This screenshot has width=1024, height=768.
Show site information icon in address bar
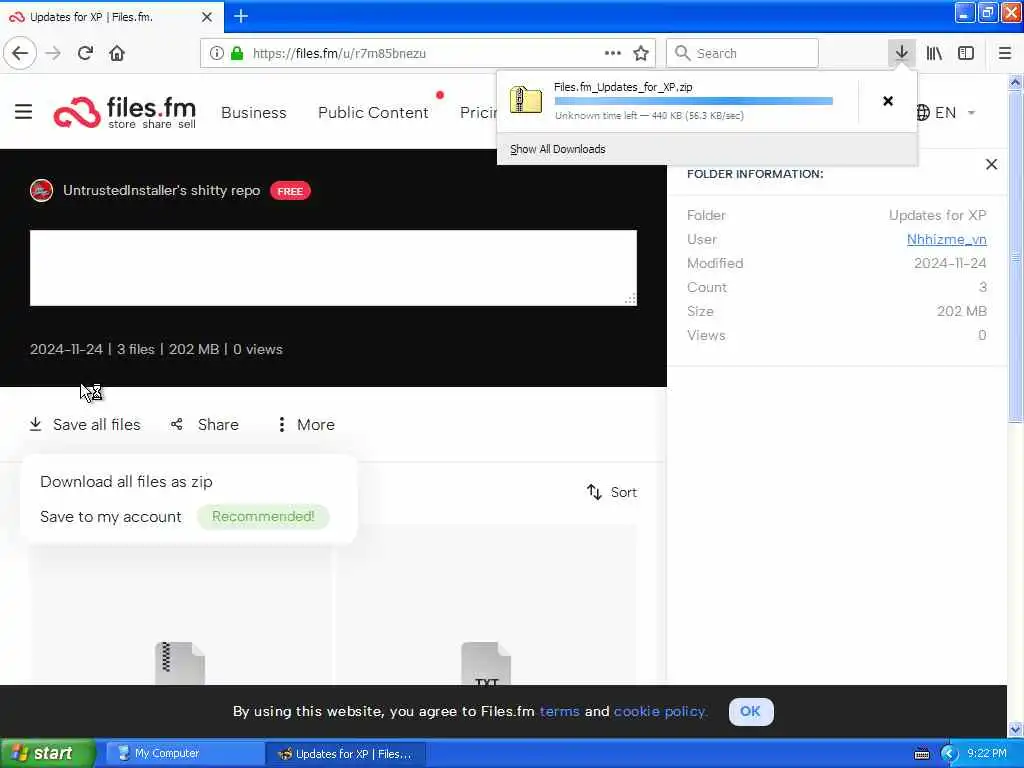(217, 53)
